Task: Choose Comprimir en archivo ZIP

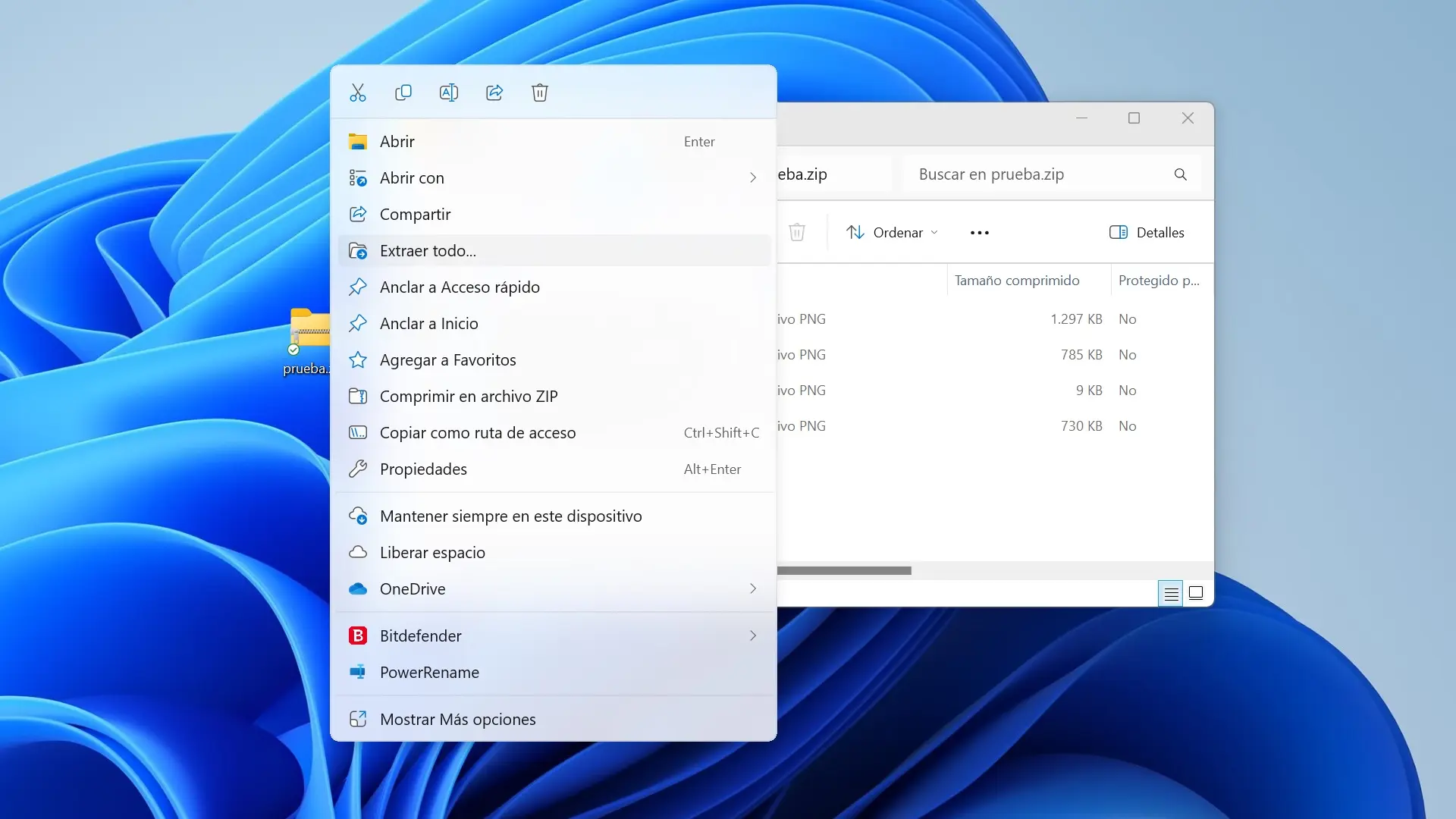Action: 469,397
